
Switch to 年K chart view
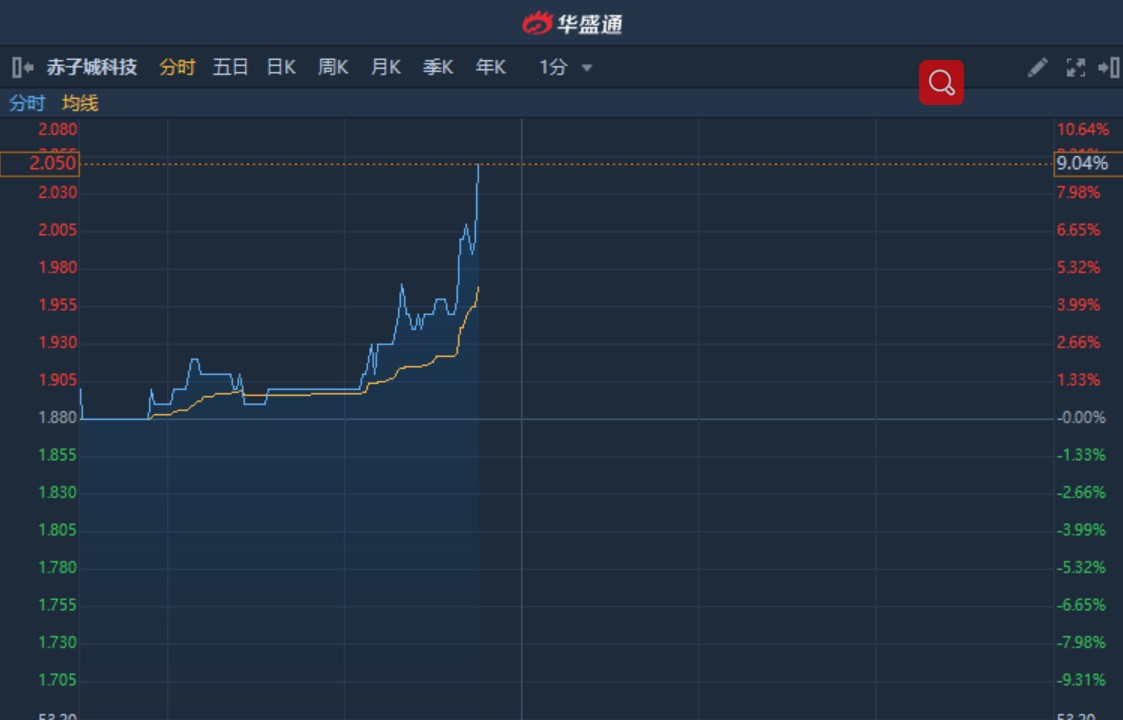pos(490,67)
